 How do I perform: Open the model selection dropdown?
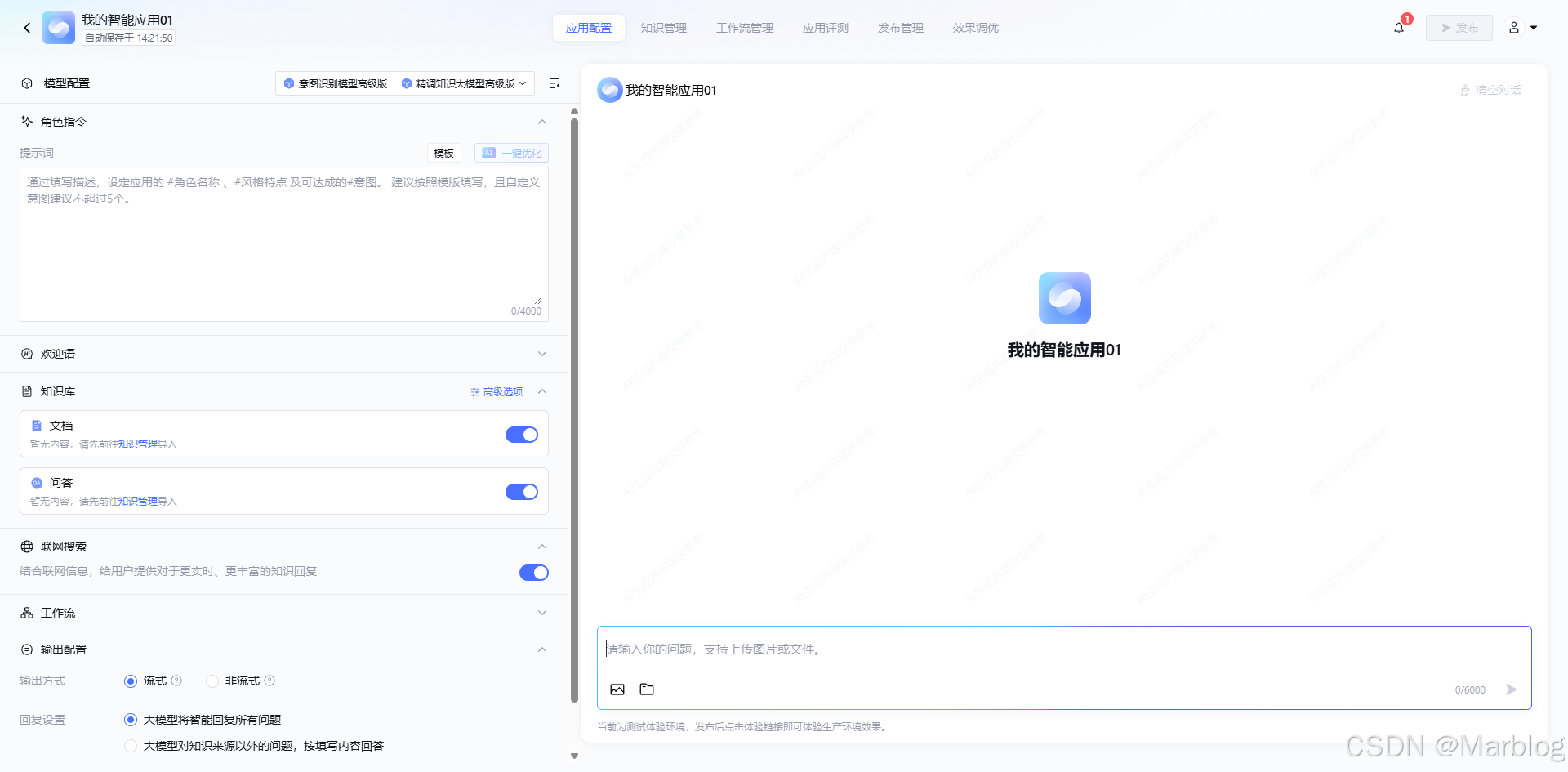[x=405, y=83]
